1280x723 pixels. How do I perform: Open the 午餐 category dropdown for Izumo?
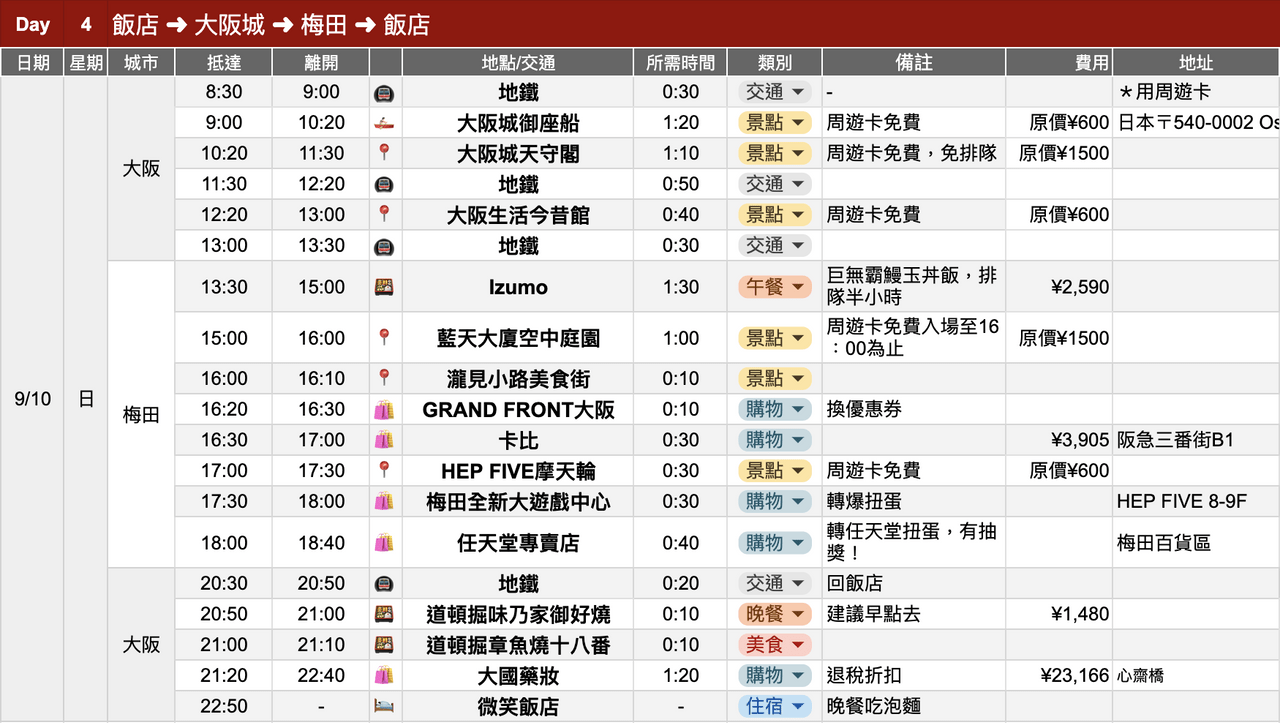tap(798, 287)
